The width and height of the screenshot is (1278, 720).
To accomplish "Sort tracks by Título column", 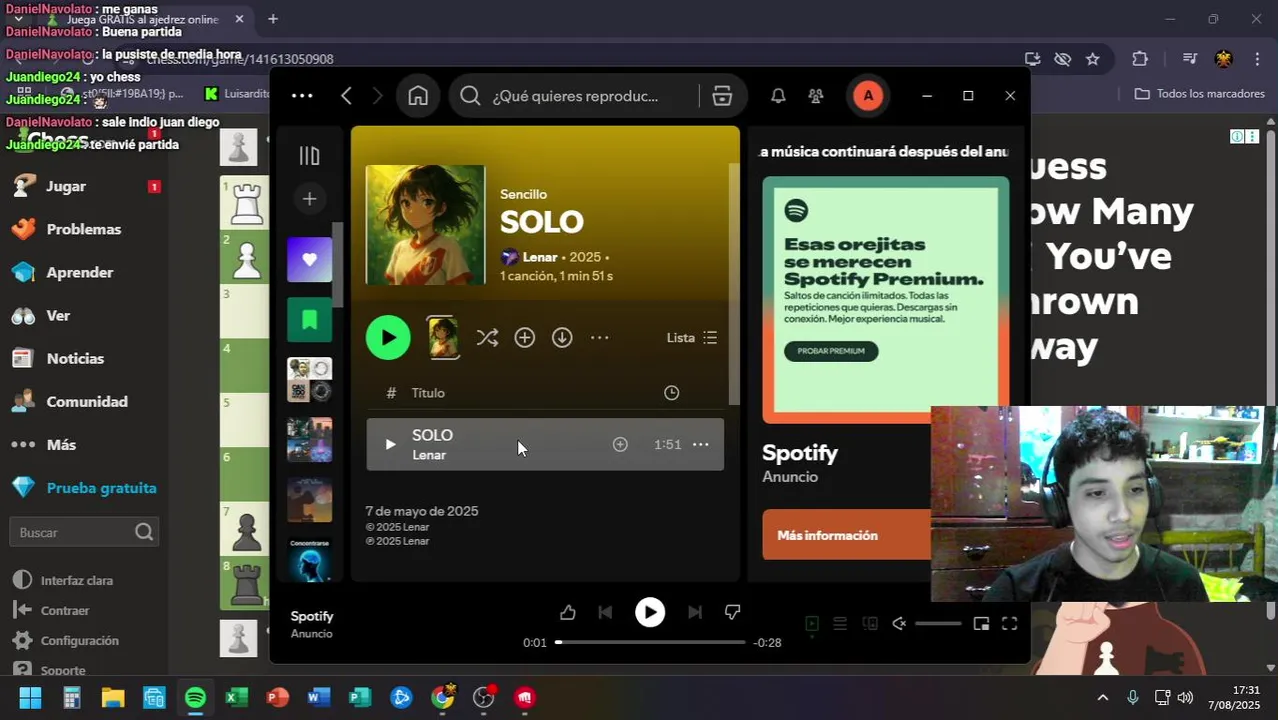I will tap(428, 393).
